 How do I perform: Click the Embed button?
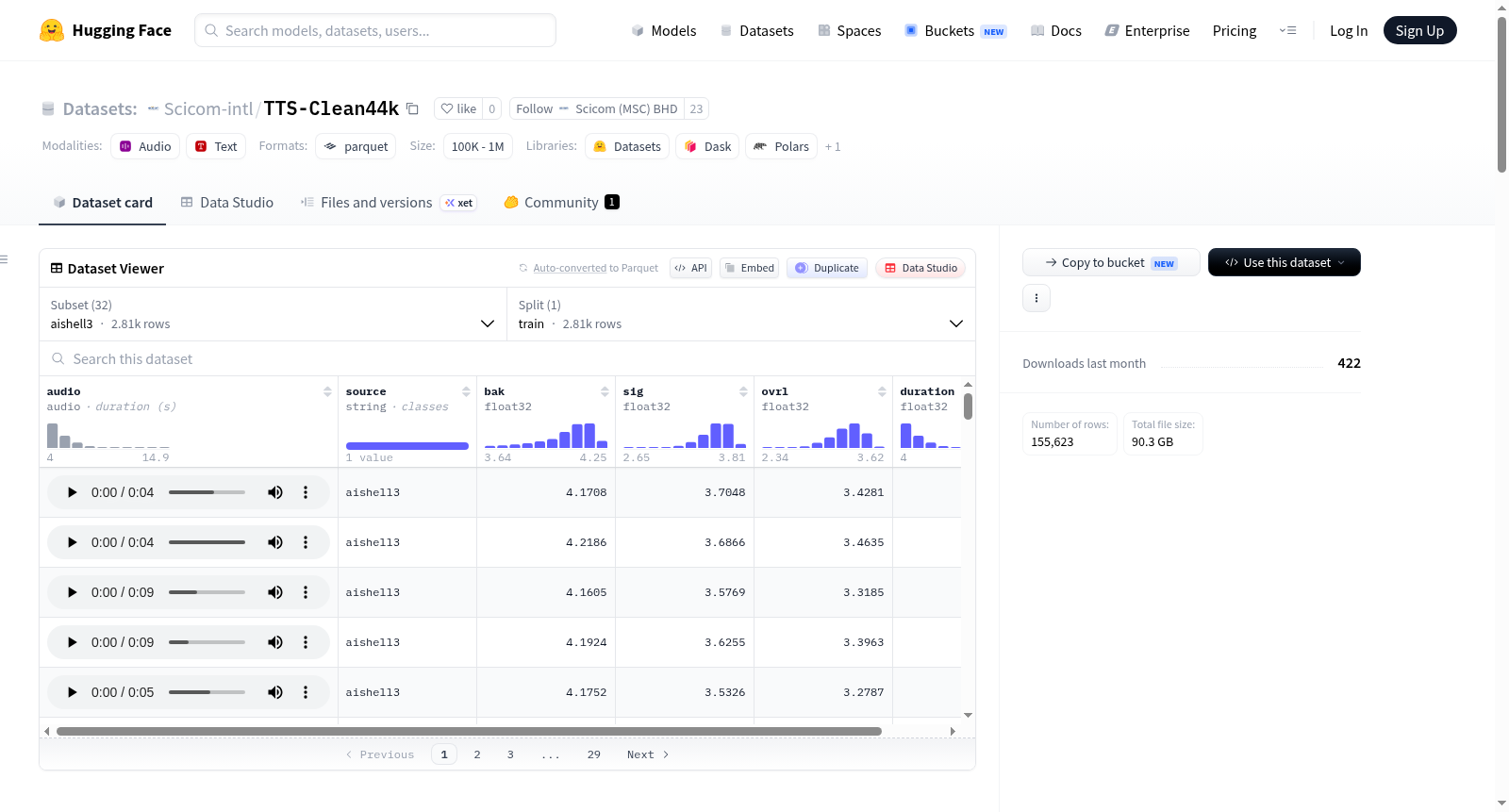751,268
